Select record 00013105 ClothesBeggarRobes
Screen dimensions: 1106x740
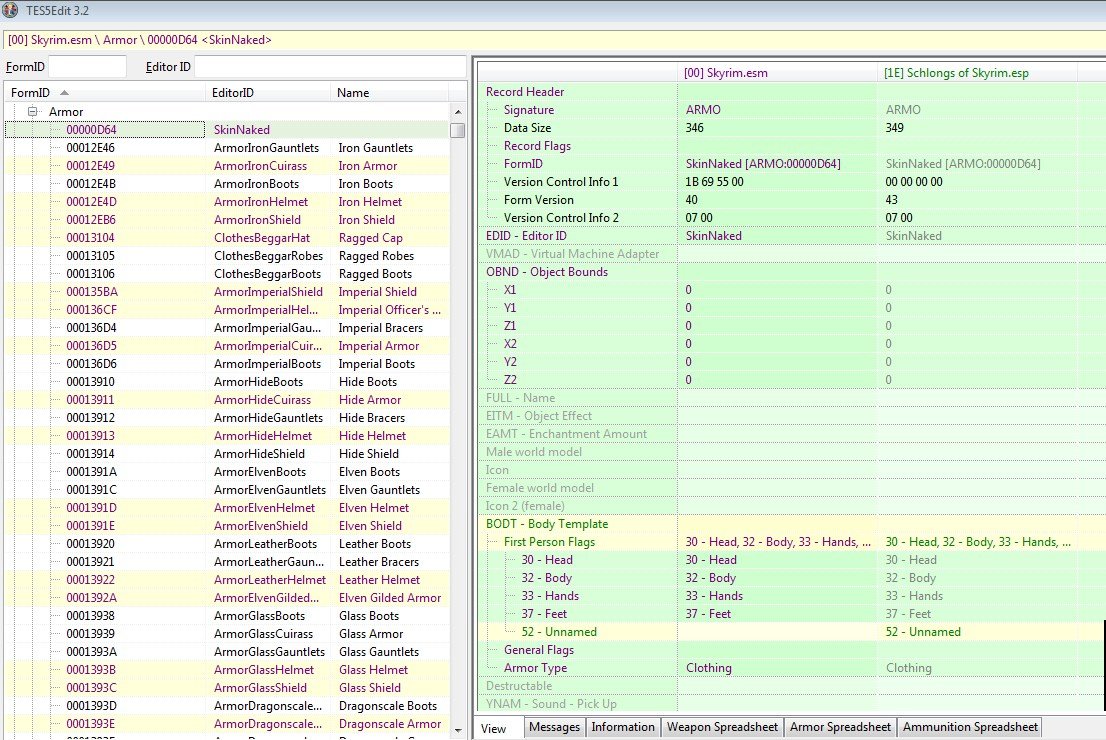(227, 256)
